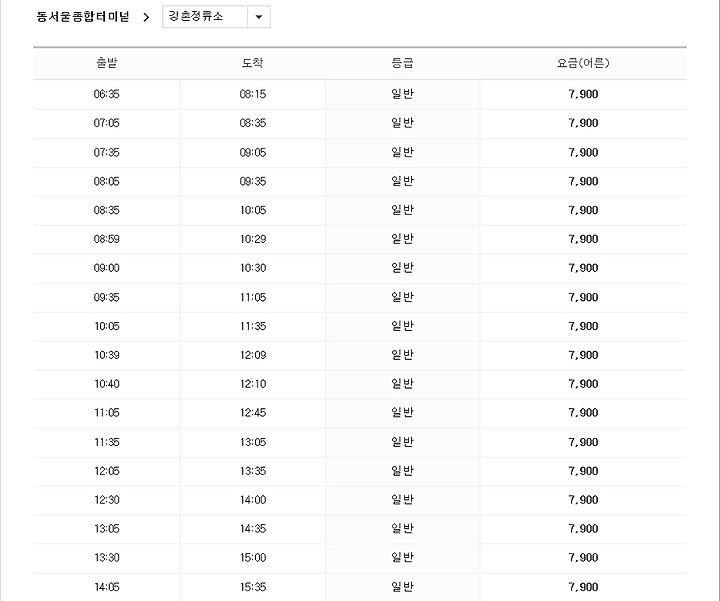Click the 7,900 fare in the 13:30 row
Image resolution: width=720 pixels, height=601 pixels.
pyautogui.click(x=583, y=558)
